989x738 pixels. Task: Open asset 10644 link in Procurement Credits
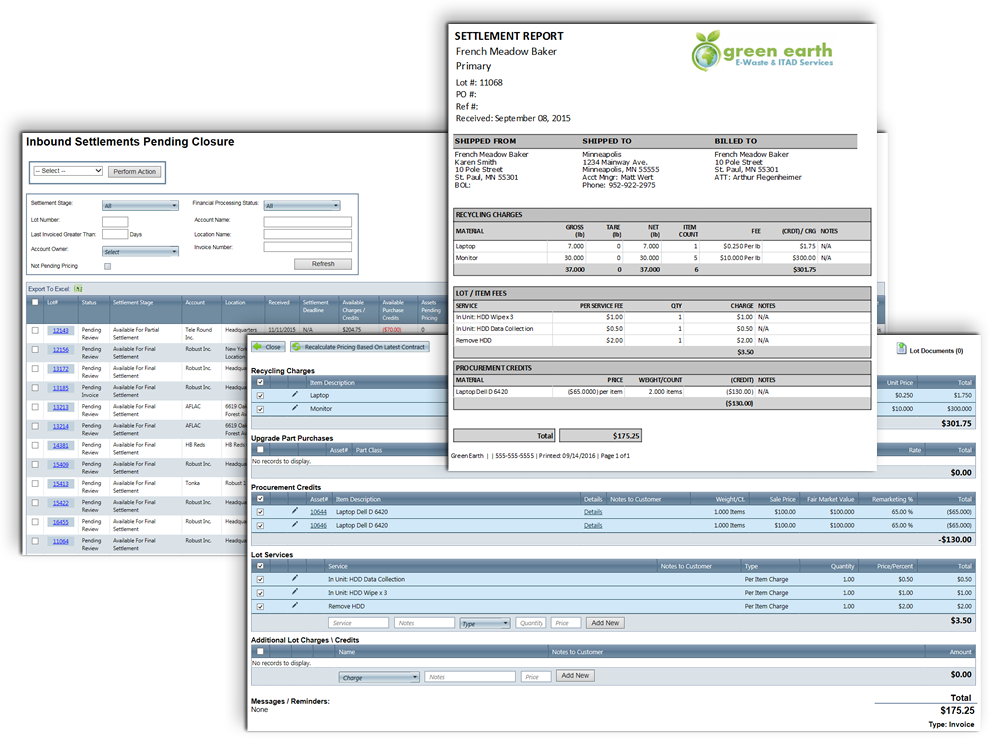[x=319, y=512]
